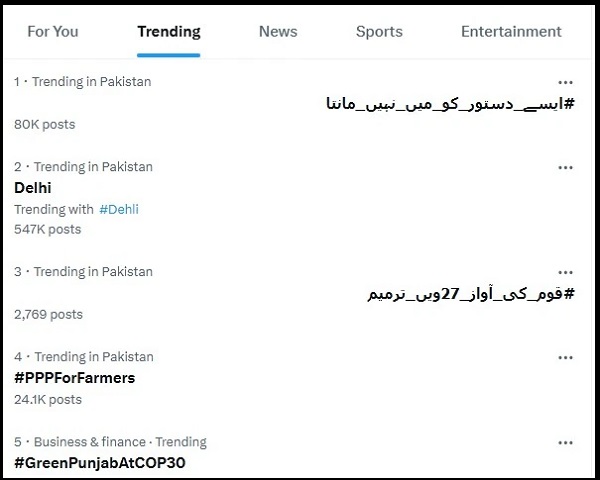The height and width of the screenshot is (480, 600).
Task: Open more options for third trending hashtag
Action: pos(565,272)
